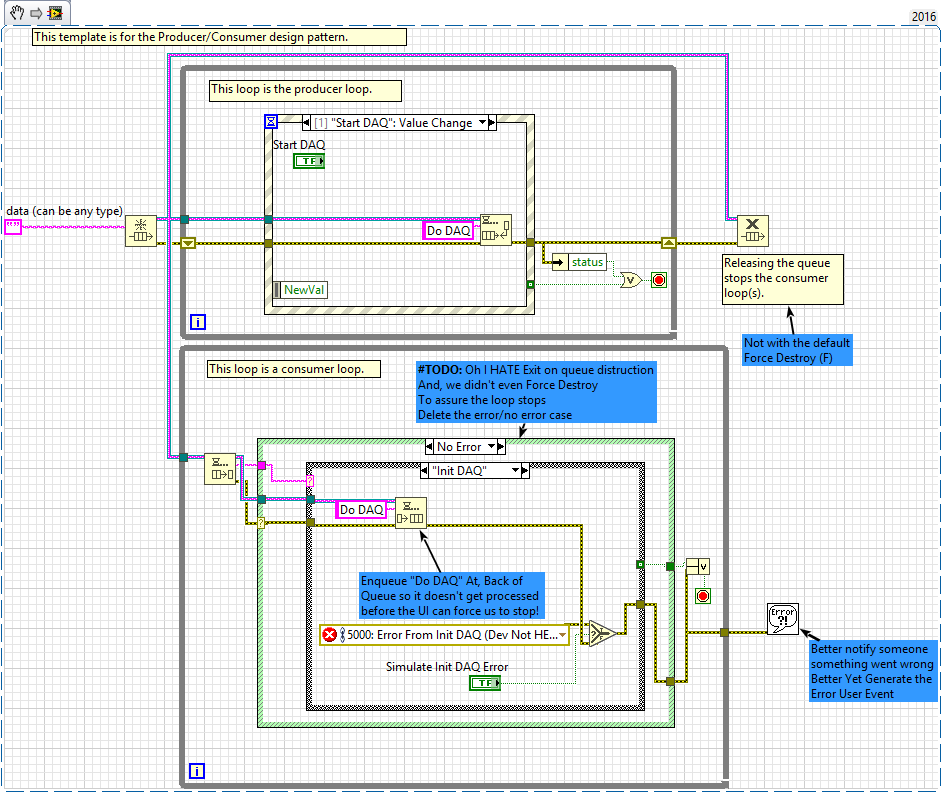
Task: Click the Do DAQ constant in producer loop
Action: tap(448, 231)
